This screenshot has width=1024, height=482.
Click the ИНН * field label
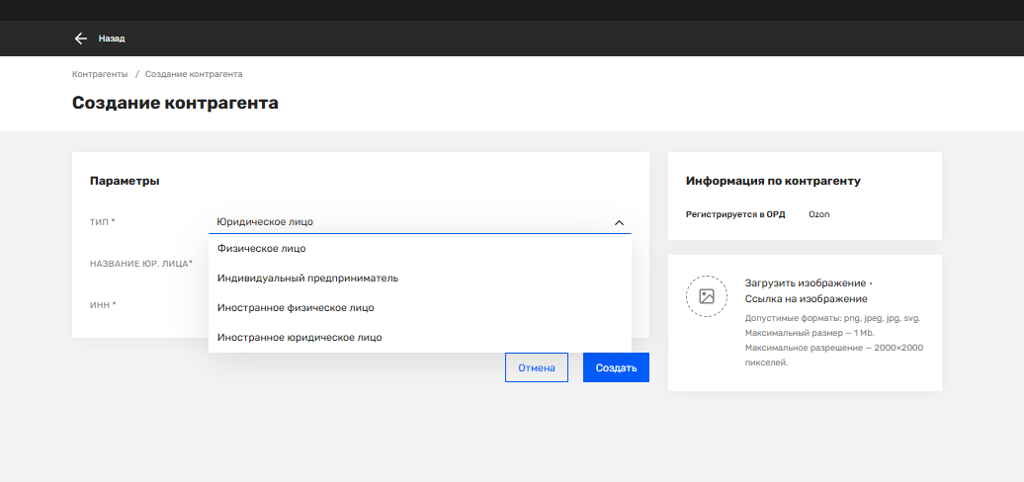coord(103,304)
